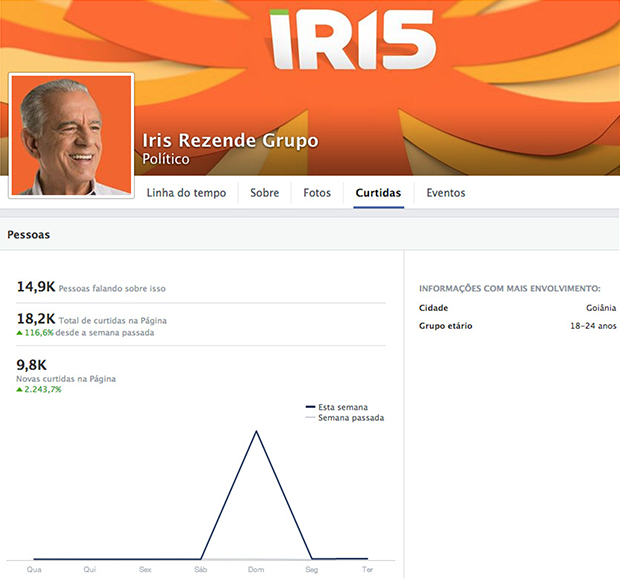This screenshot has width=620, height=579.
Task: Click the 116,6% growth percentage
Action: pyautogui.click(x=39, y=333)
